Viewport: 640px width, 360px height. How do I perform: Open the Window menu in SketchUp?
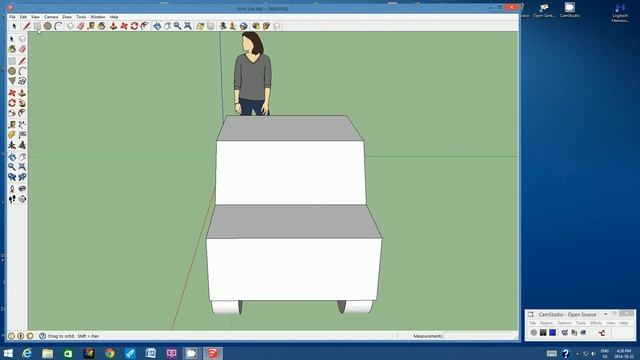(x=98, y=17)
